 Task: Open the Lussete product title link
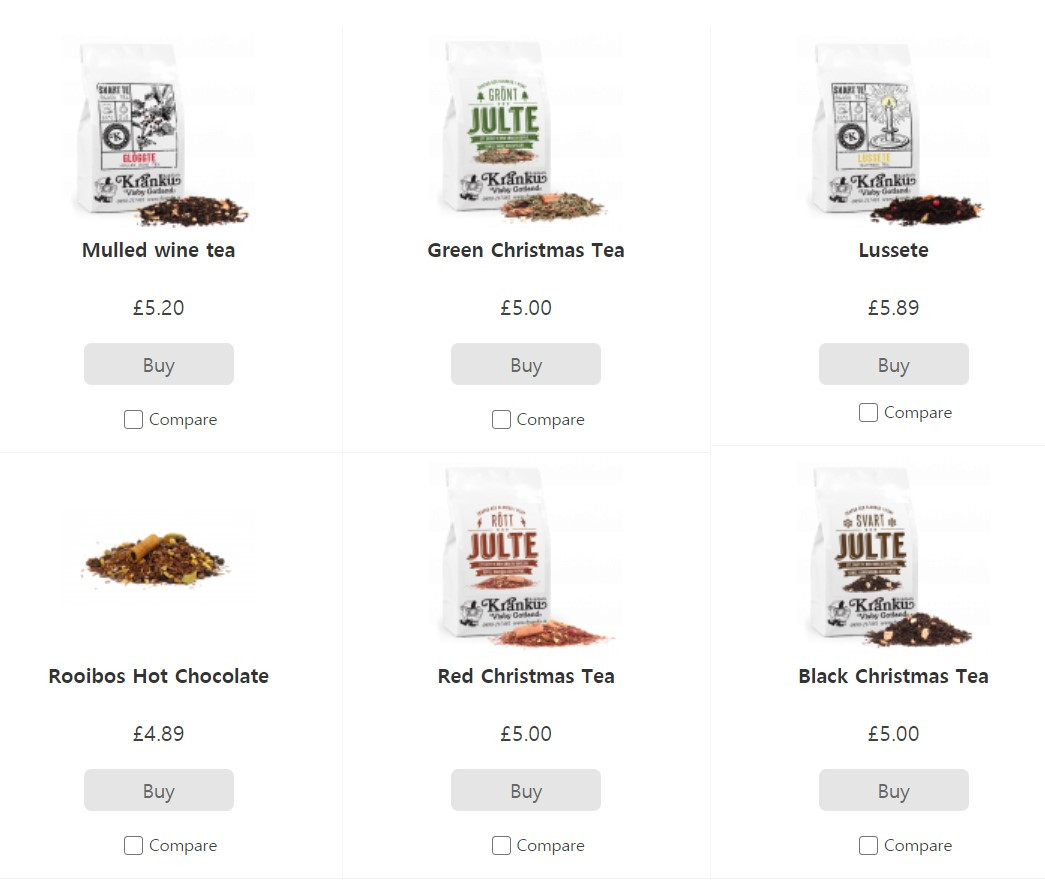894,250
